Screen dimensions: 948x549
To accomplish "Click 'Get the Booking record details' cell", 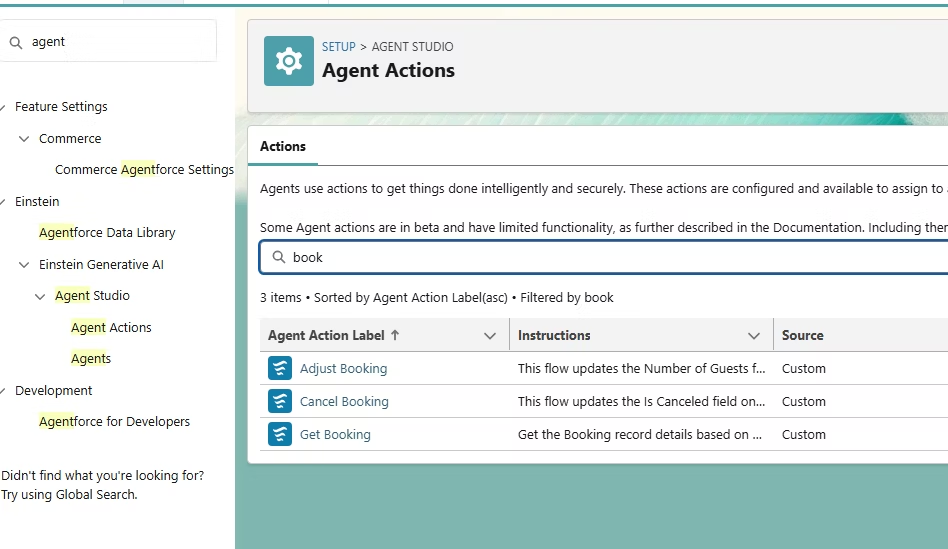I will pyautogui.click(x=640, y=434).
